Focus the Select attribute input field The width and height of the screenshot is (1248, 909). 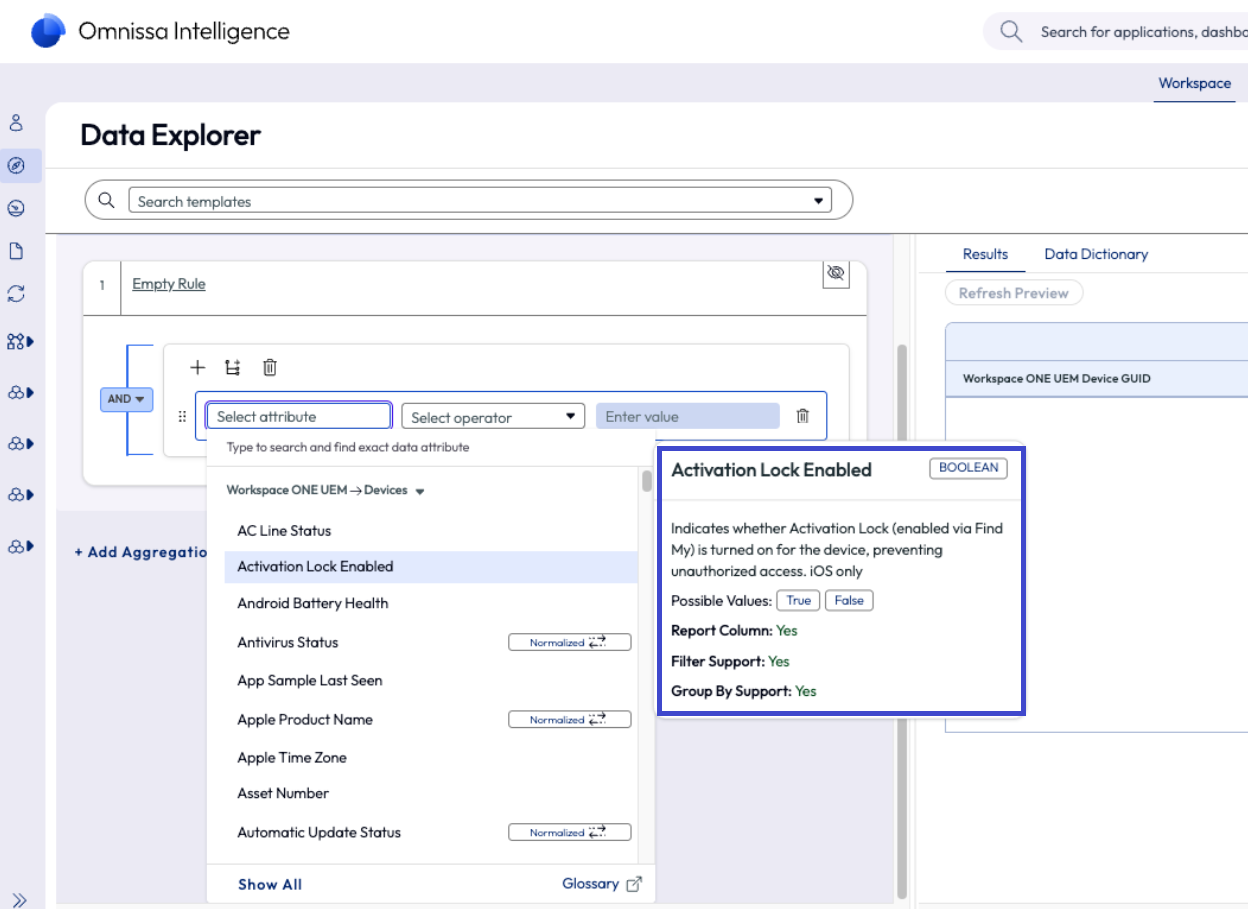point(298,416)
